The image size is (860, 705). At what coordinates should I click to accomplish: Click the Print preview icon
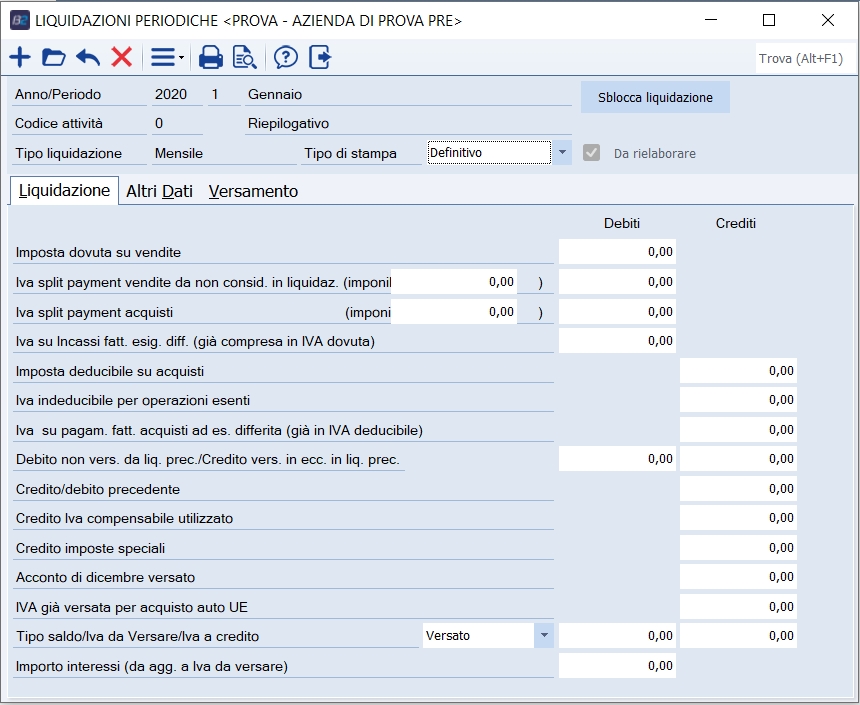[244, 58]
